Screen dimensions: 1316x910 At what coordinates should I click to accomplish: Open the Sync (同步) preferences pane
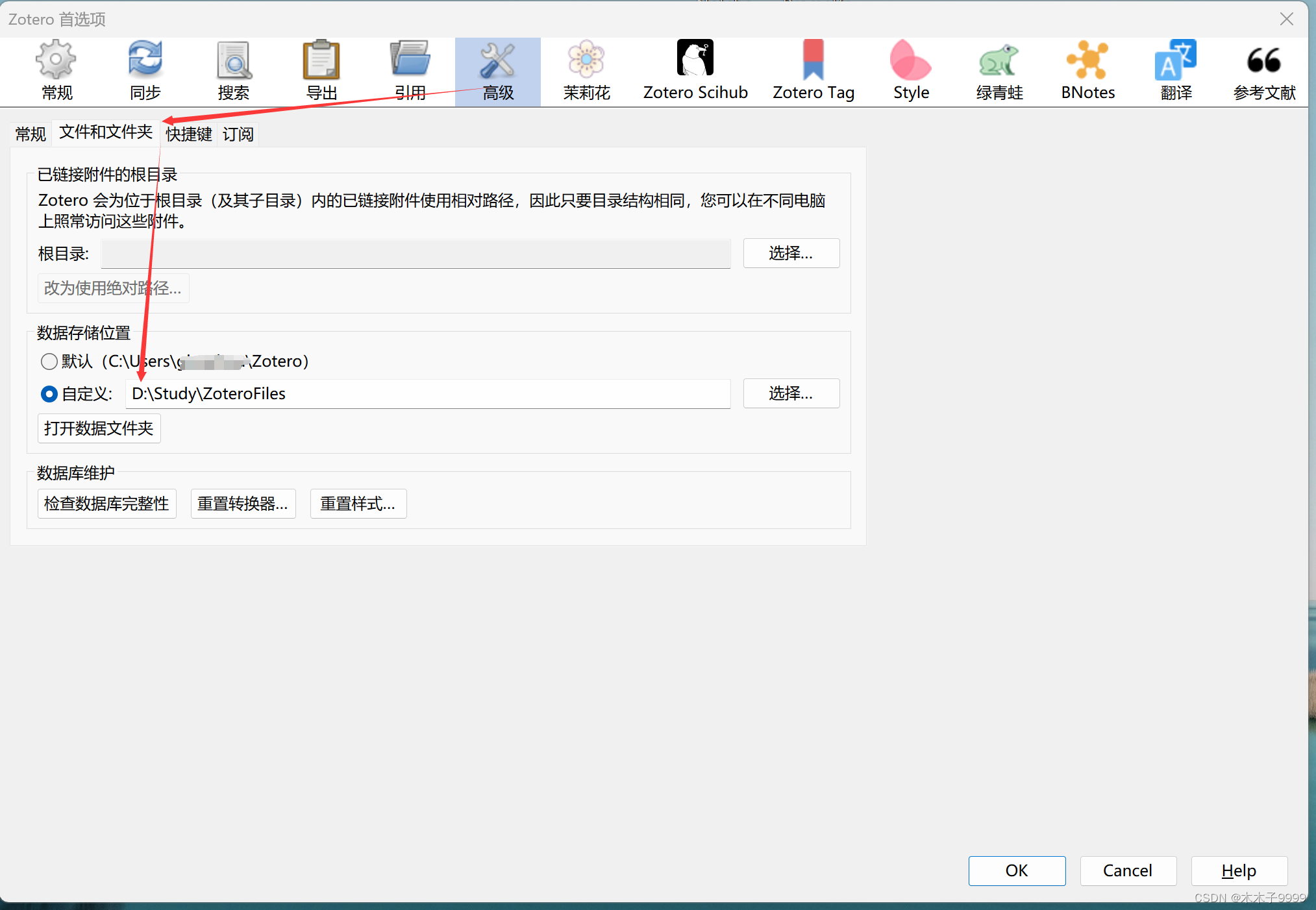coord(145,70)
